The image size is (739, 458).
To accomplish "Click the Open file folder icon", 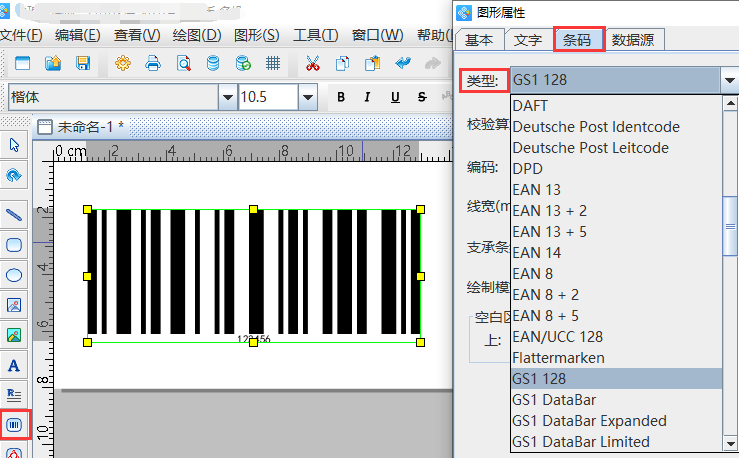I will tap(53, 63).
